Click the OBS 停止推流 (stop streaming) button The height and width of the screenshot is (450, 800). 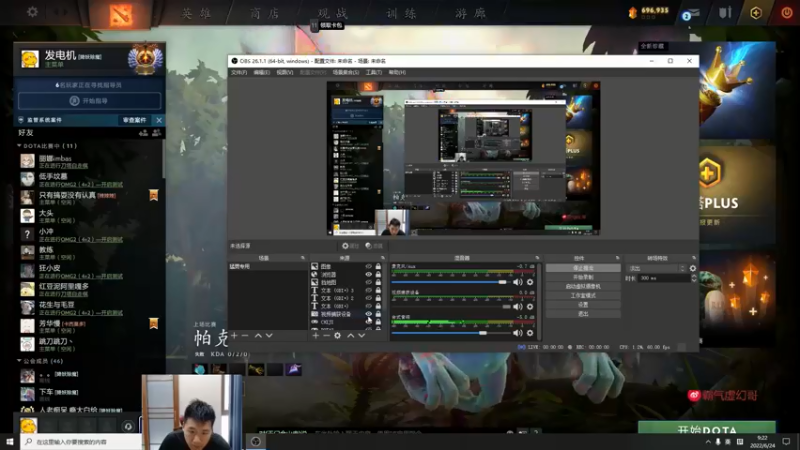tap(583, 268)
